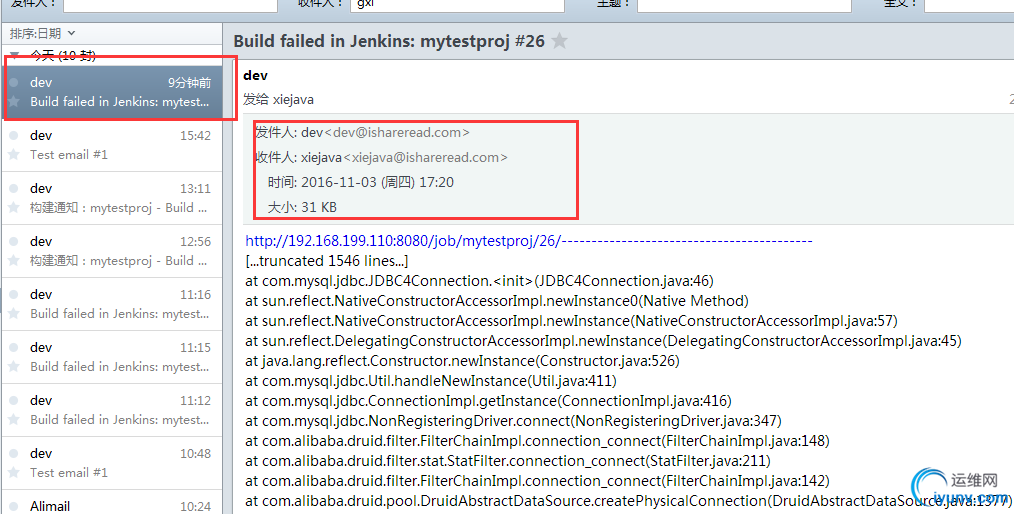Click the JDBC4Connection.<init> stack trace line
Image resolution: width=1014 pixels, height=514 pixels.
coord(479,281)
